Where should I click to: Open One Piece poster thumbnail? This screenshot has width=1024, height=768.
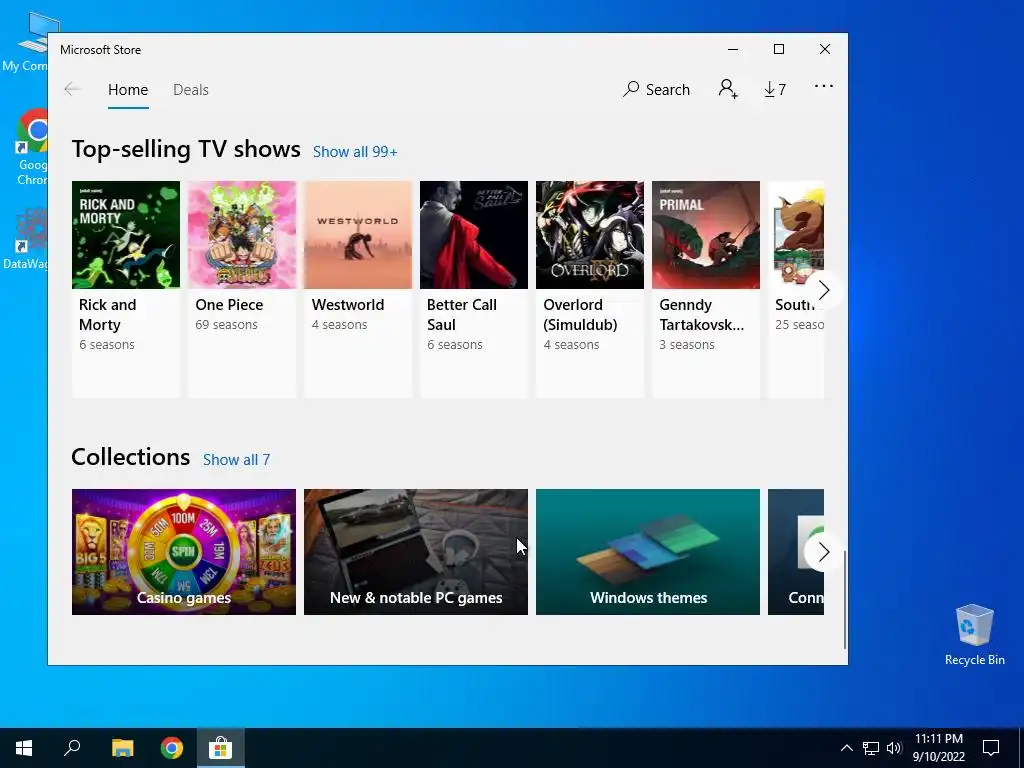(x=242, y=234)
